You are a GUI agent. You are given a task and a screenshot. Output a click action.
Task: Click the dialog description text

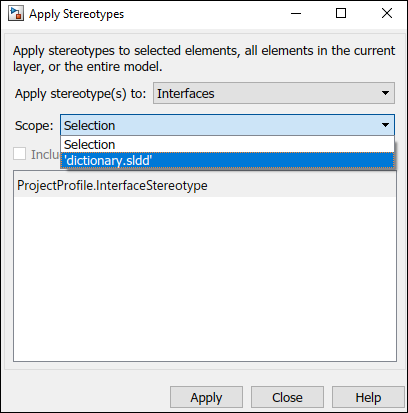coord(204,59)
